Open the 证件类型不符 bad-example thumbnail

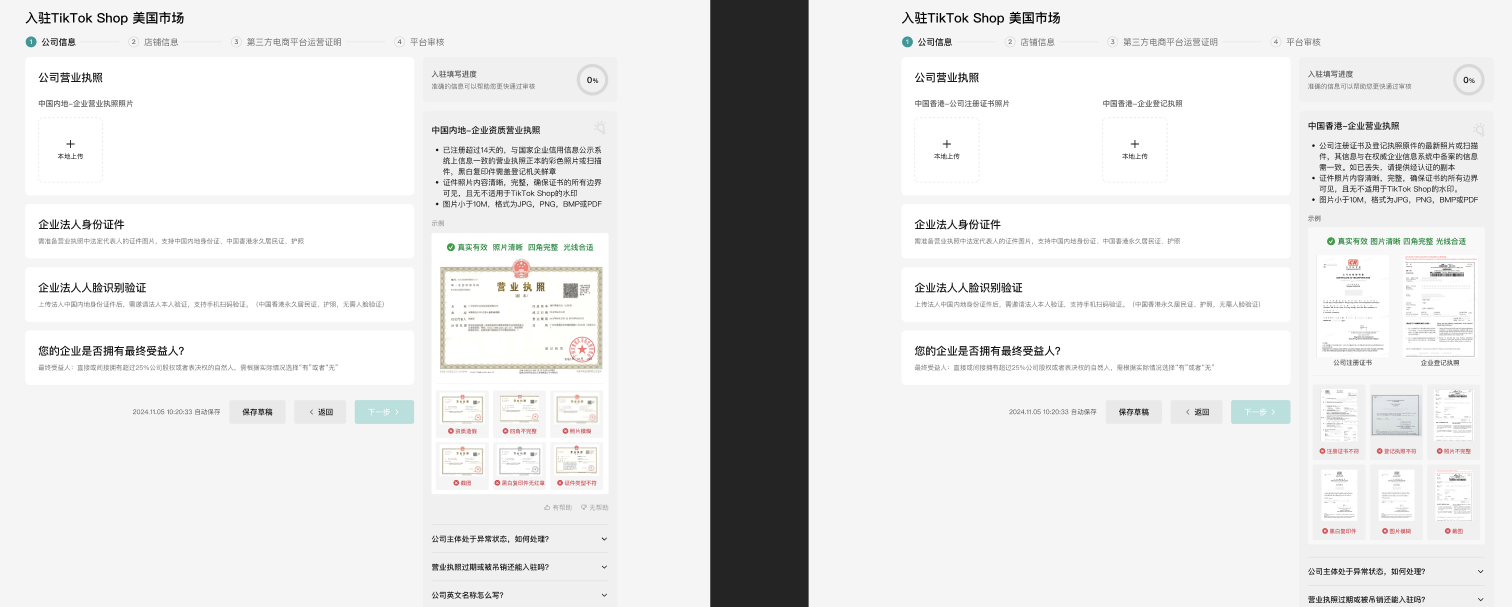[577, 465]
